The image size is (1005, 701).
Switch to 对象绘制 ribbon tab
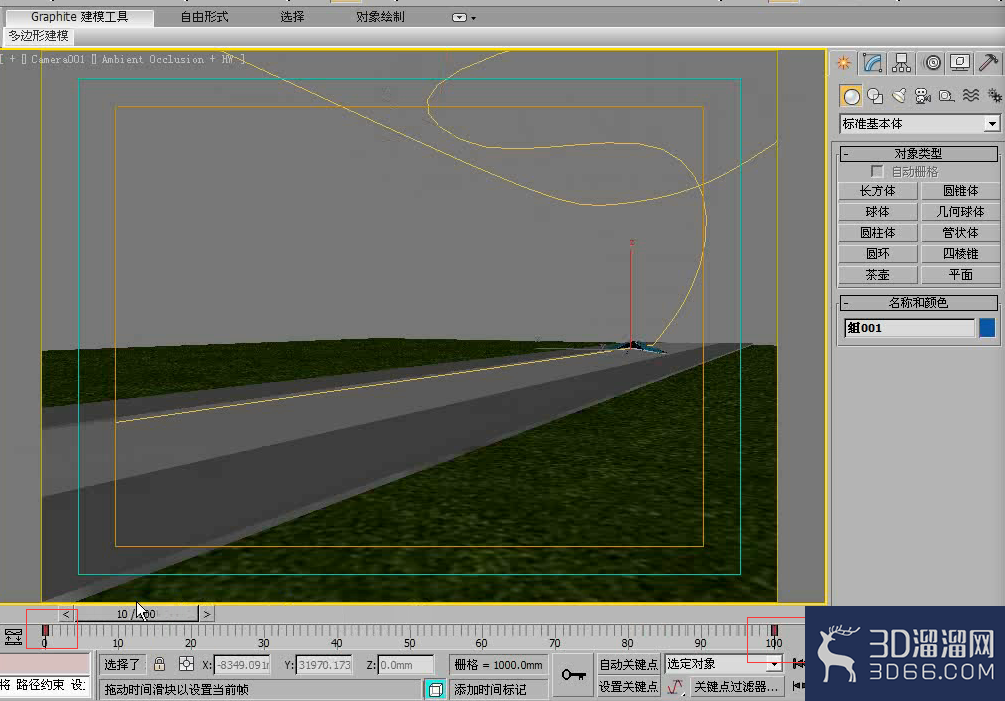(380, 17)
